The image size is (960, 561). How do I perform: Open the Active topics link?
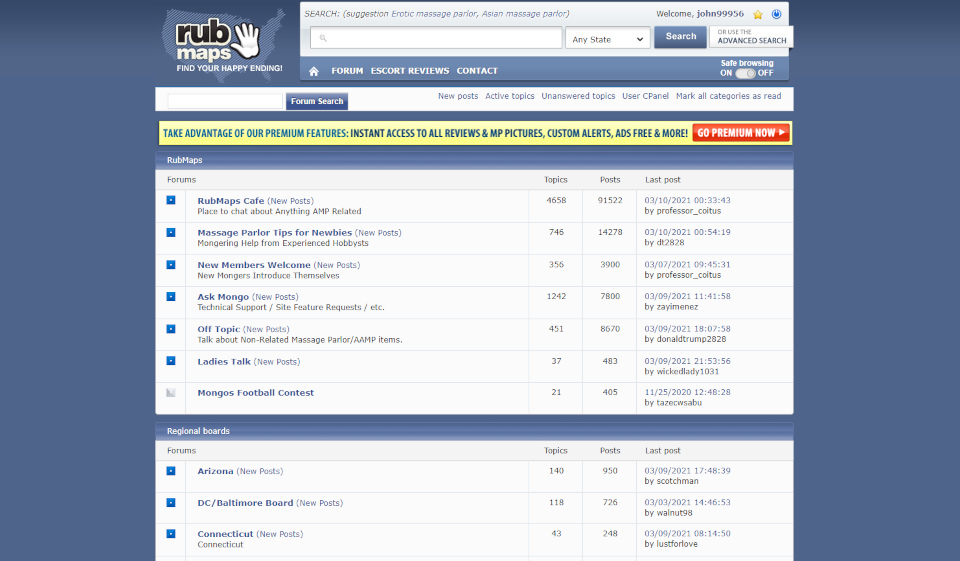tap(509, 96)
